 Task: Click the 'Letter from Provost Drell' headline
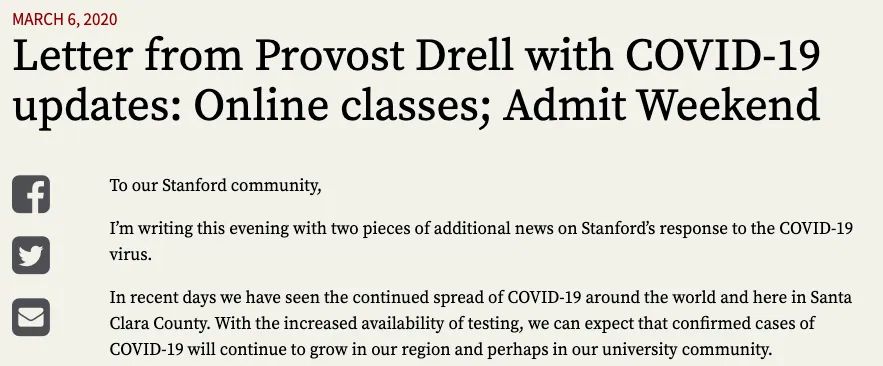[x=416, y=79]
